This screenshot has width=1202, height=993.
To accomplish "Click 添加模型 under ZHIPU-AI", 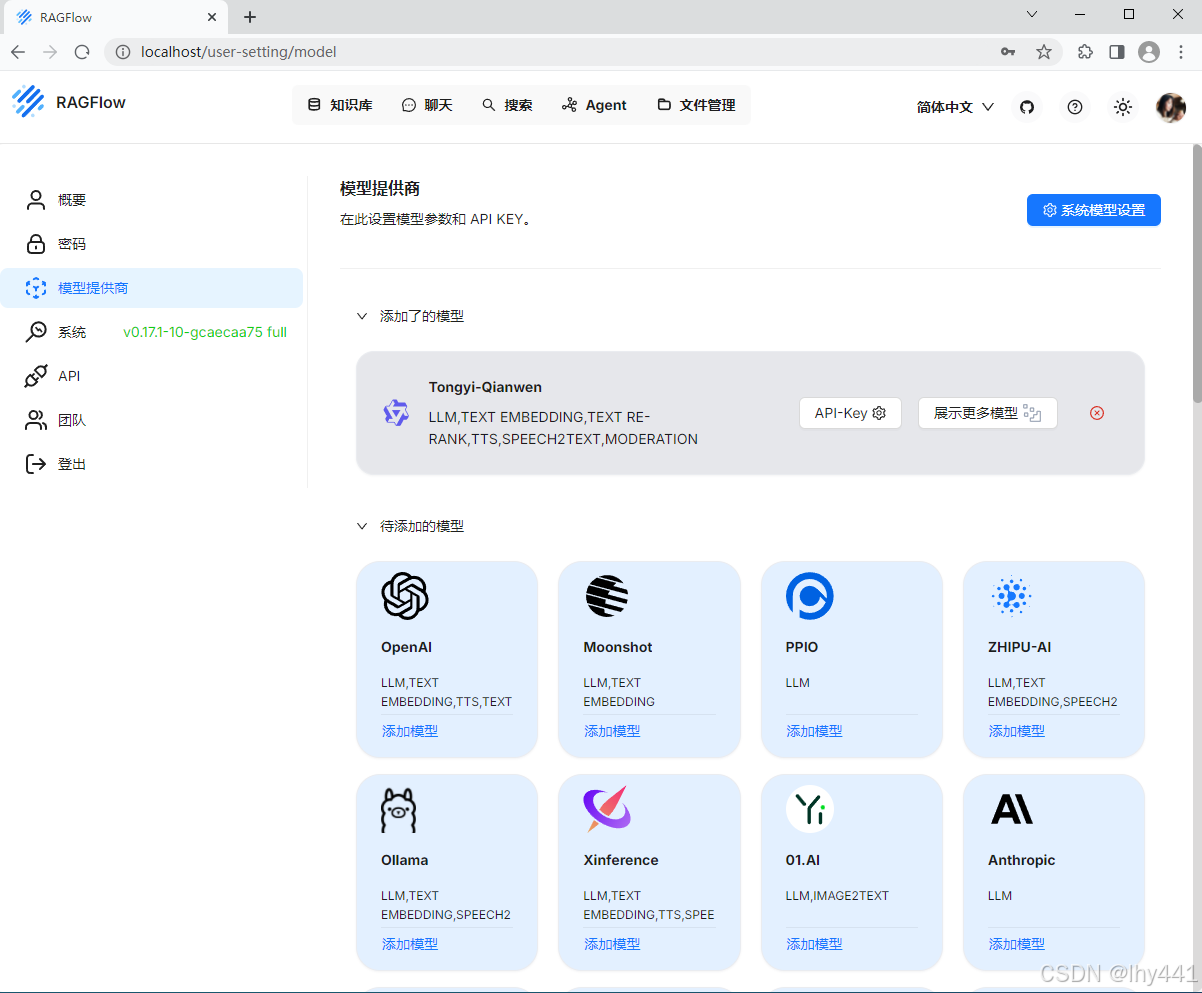I will (x=1017, y=731).
